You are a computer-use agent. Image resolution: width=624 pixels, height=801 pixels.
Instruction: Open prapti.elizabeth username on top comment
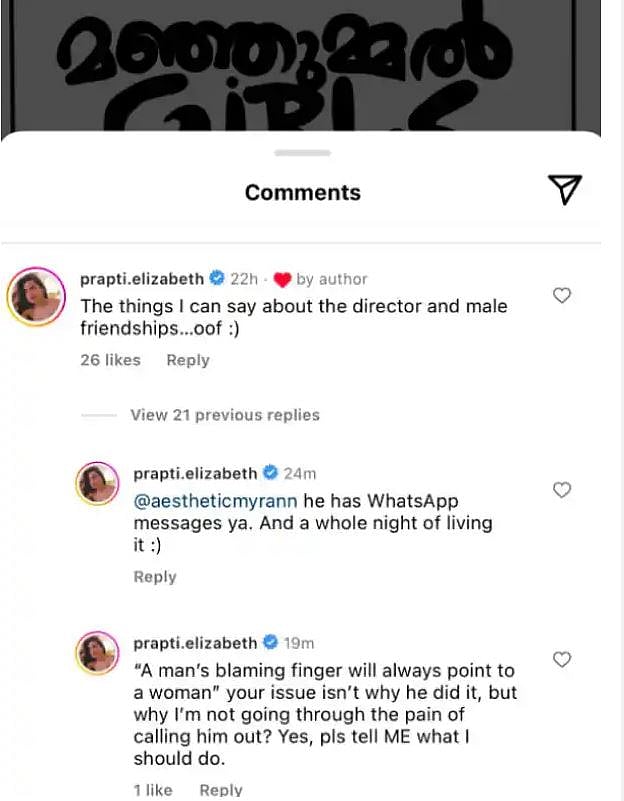[141, 279]
